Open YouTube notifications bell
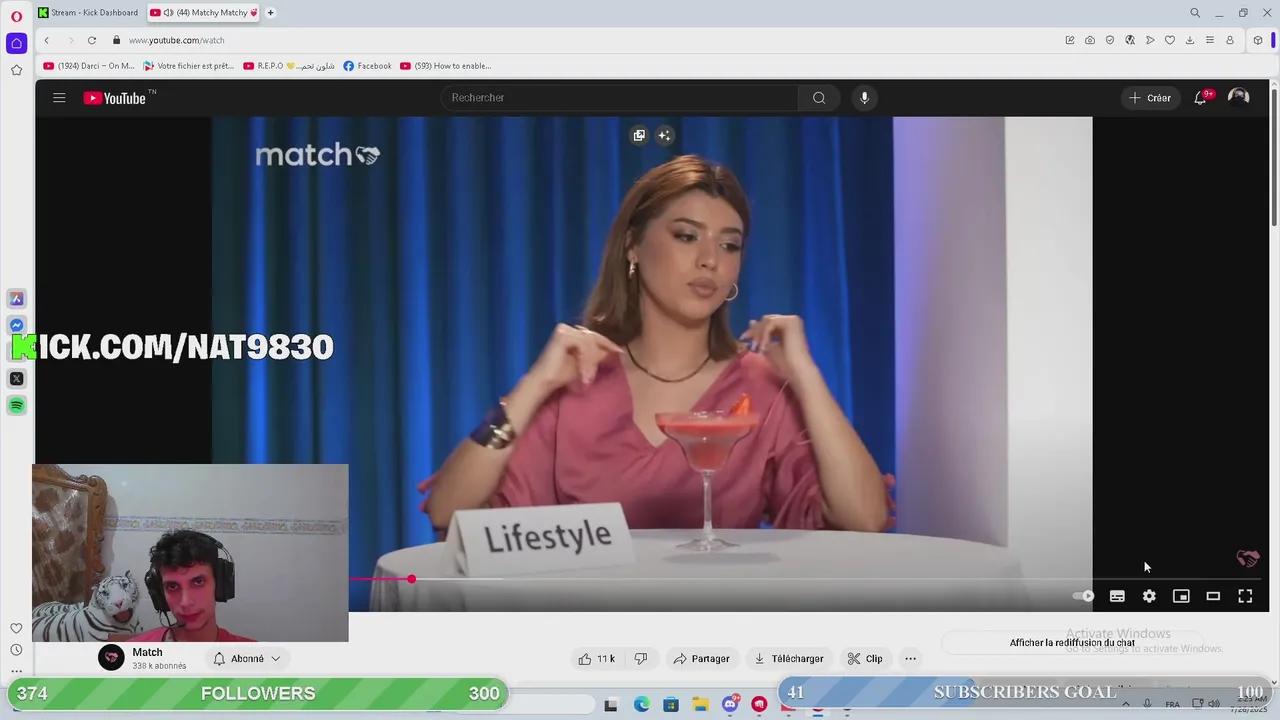Viewport: 1280px width, 720px height. point(1200,98)
